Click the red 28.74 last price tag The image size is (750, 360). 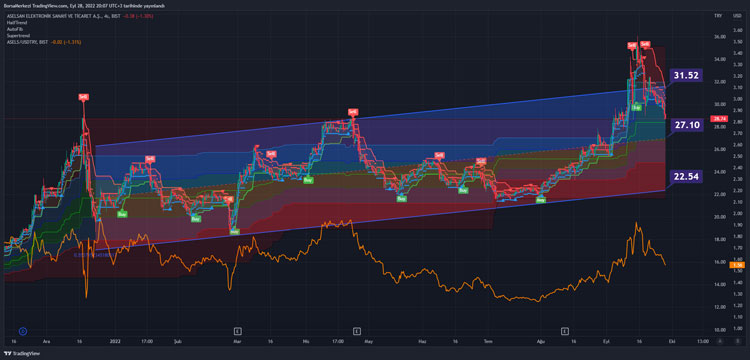click(x=720, y=119)
